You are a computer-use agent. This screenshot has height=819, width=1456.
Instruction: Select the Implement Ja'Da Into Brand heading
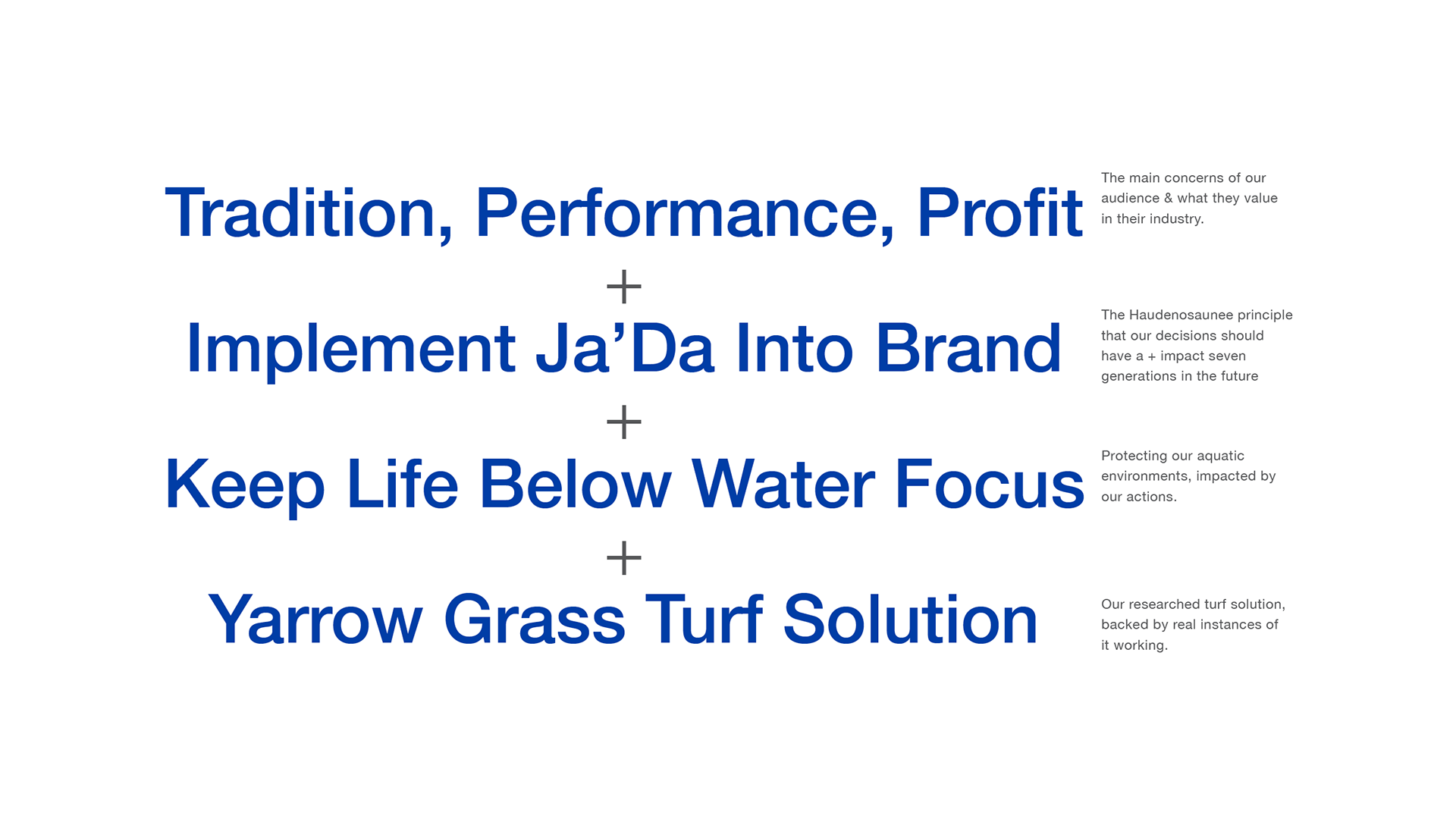[x=623, y=350]
